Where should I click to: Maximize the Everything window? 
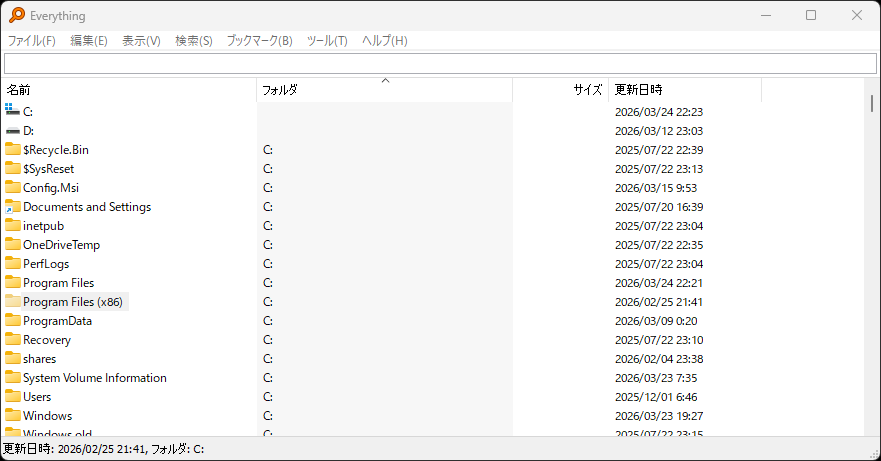click(x=811, y=15)
